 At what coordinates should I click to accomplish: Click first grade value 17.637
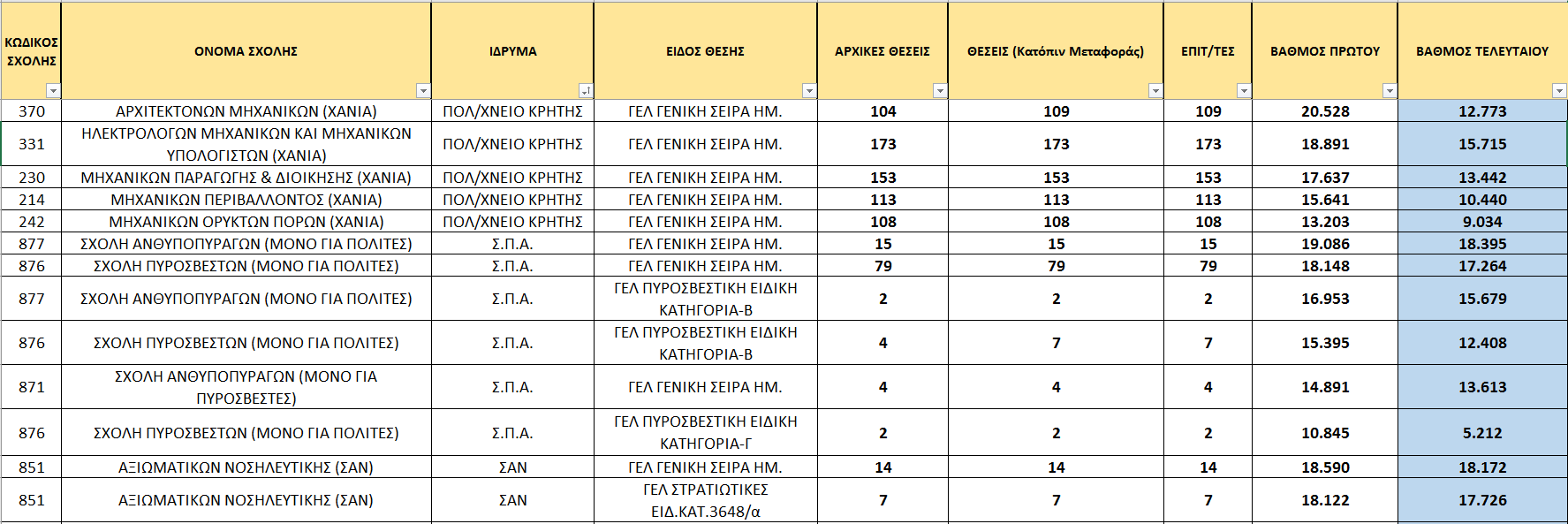coord(1325,178)
